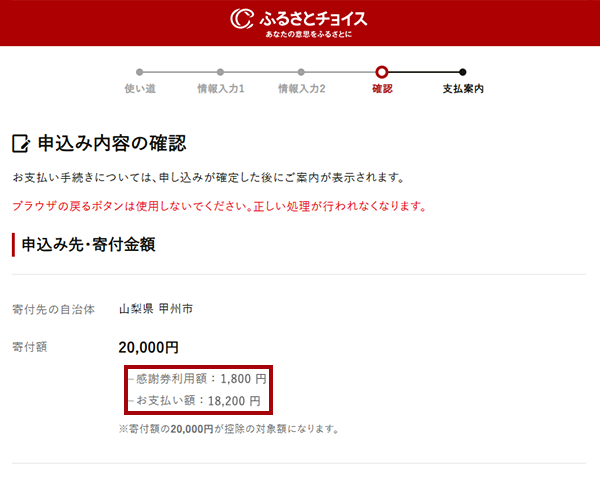Select the 情報入力1 step circle
The width and height of the screenshot is (600, 496).
(220, 72)
